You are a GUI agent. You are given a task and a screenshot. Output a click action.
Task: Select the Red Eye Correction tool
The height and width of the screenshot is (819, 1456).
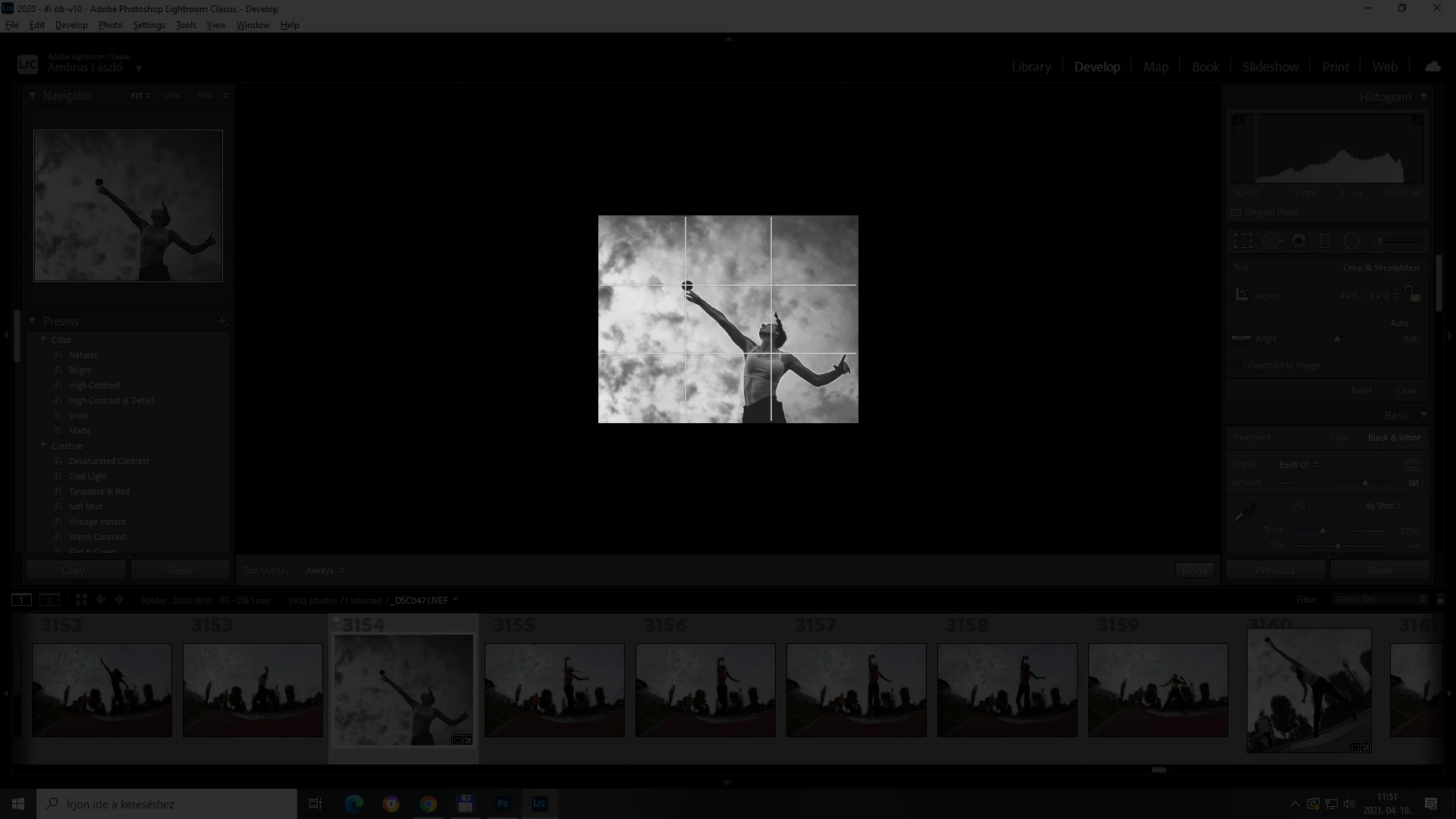(1298, 241)
